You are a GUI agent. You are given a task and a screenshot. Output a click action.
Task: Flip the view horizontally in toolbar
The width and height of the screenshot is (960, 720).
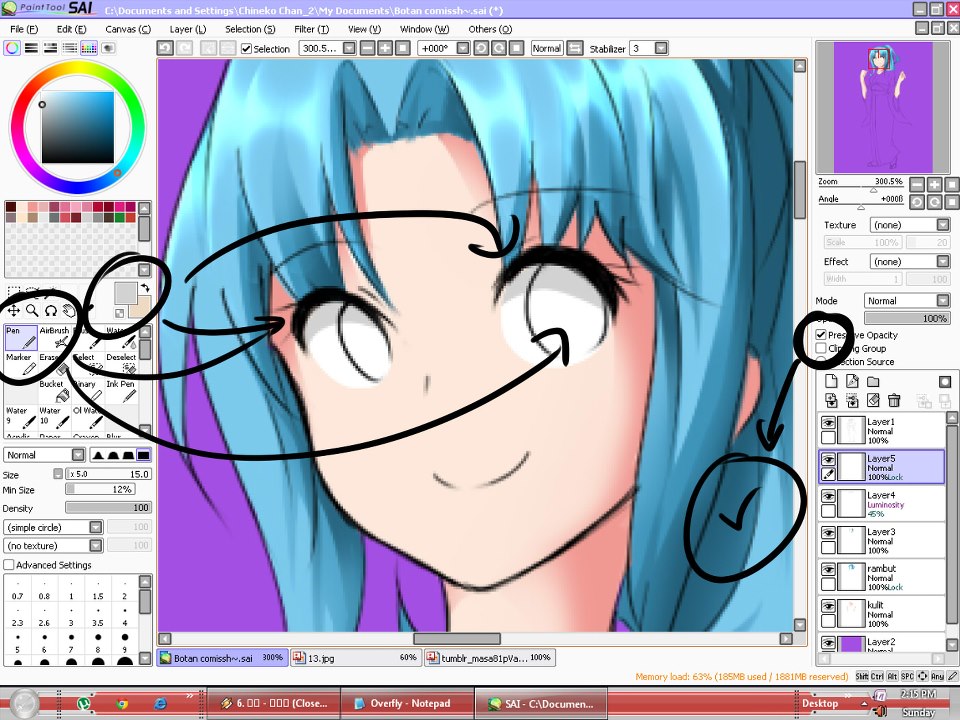tap(574, 48)
